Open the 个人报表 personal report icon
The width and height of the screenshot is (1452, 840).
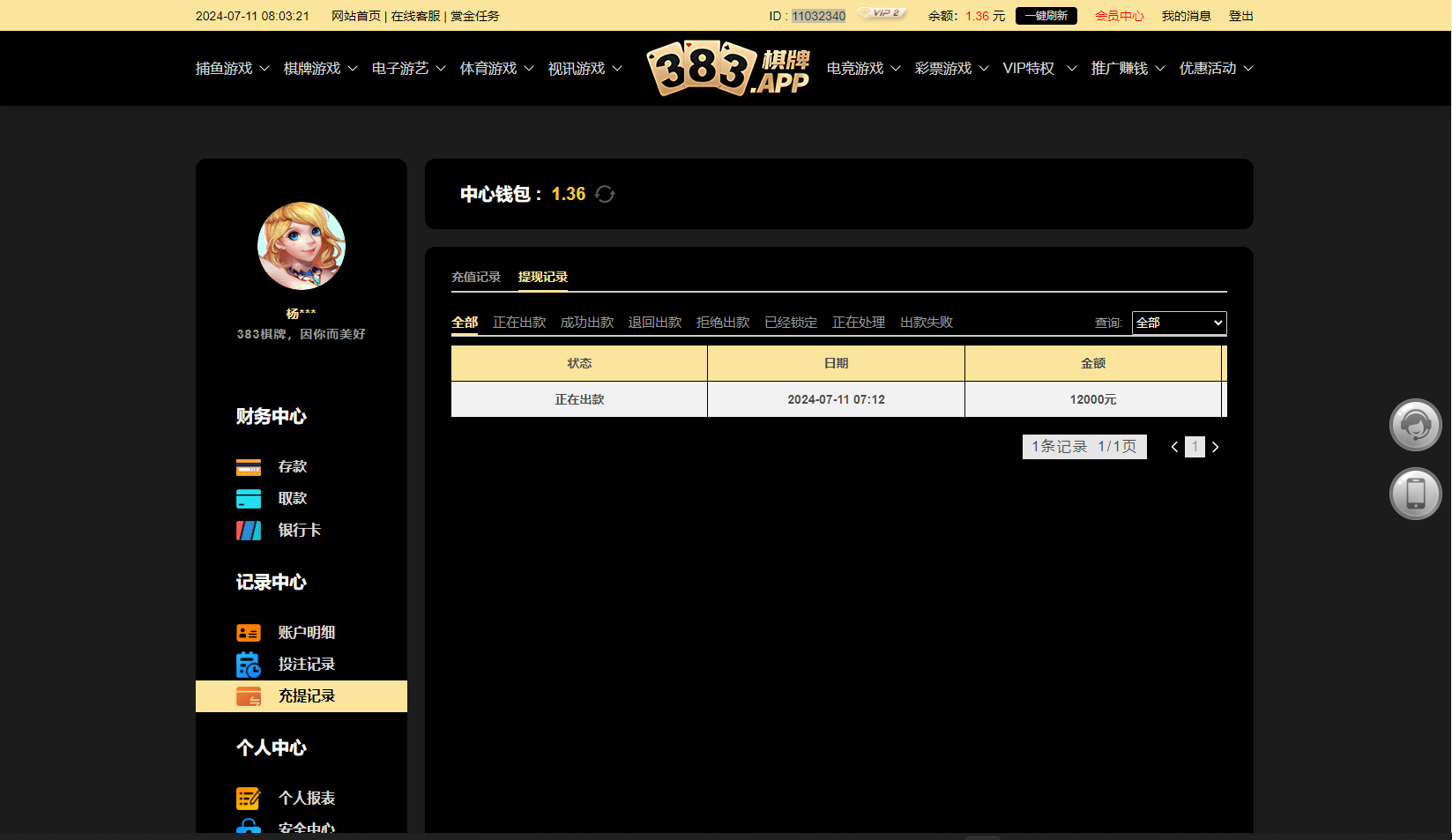tap(249, 799)
